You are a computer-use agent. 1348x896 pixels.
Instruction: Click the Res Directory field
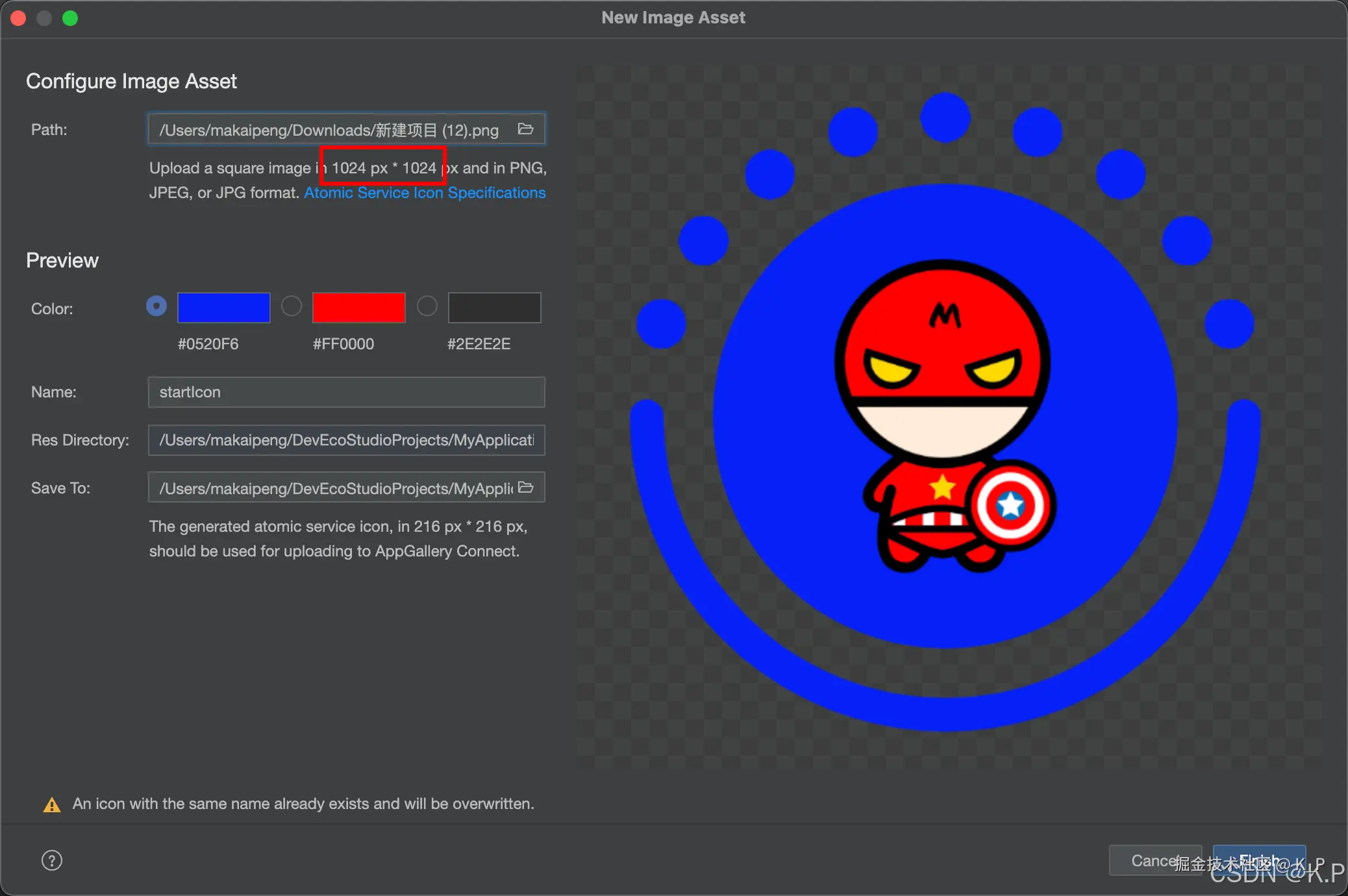pos(346,440)
